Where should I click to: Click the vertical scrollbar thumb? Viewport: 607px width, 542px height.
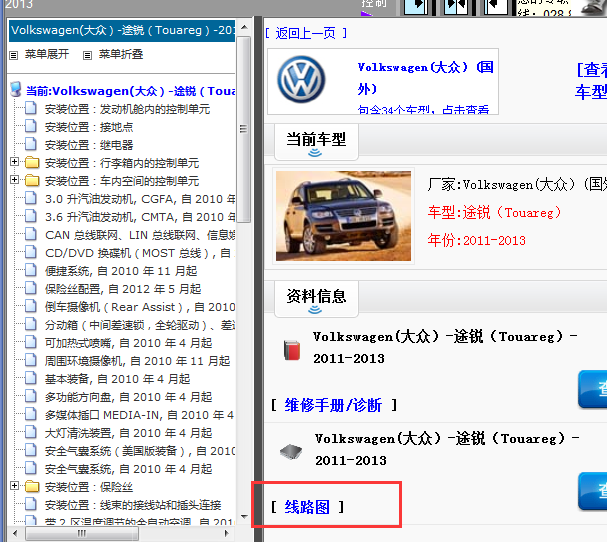(244, 129)
